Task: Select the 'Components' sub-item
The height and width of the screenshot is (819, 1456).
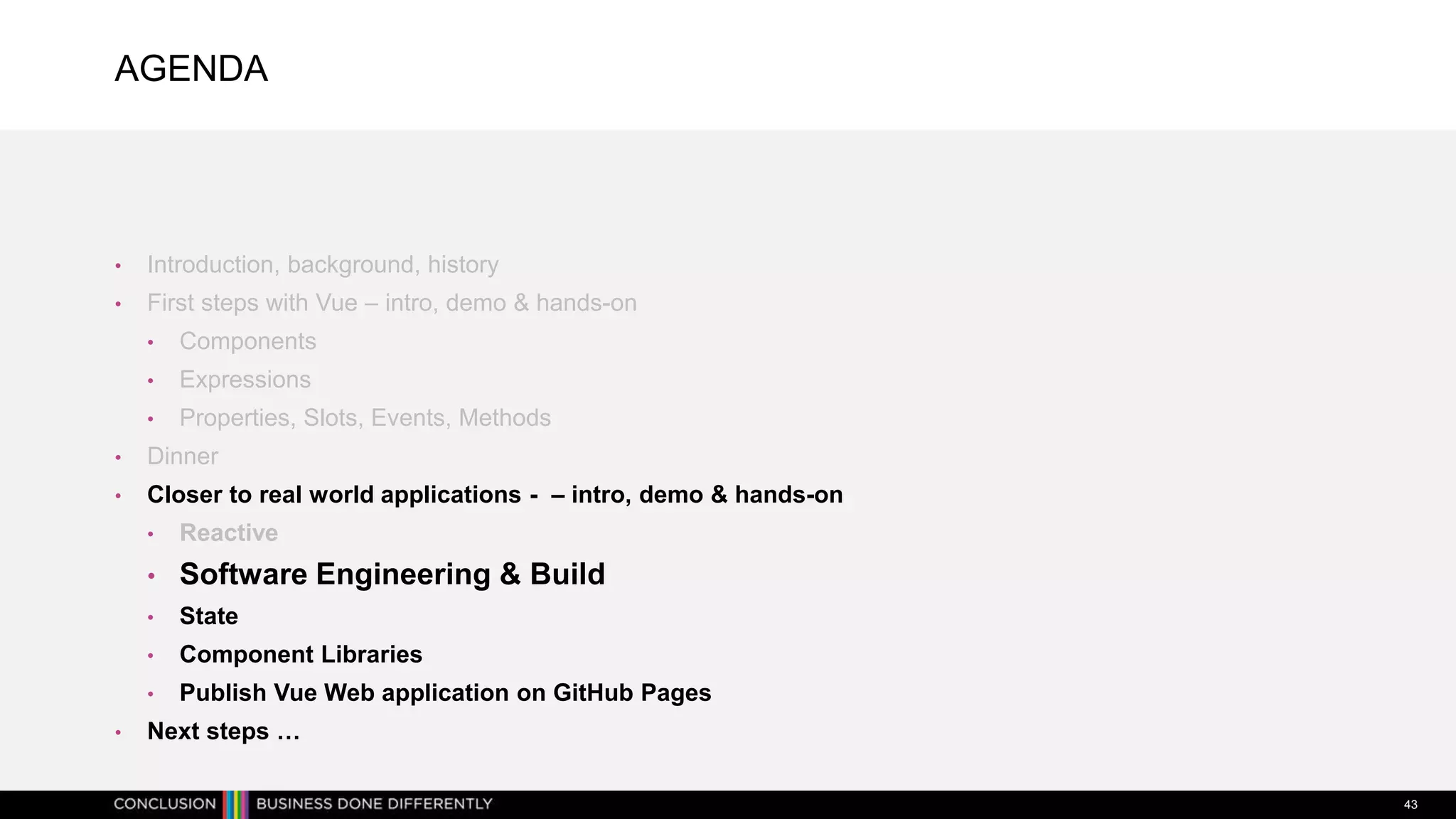Action: point(247,341)
